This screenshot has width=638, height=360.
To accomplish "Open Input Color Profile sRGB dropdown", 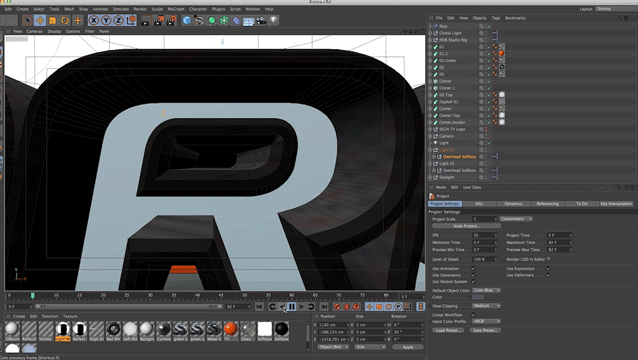I will click(x=486, y=321).
